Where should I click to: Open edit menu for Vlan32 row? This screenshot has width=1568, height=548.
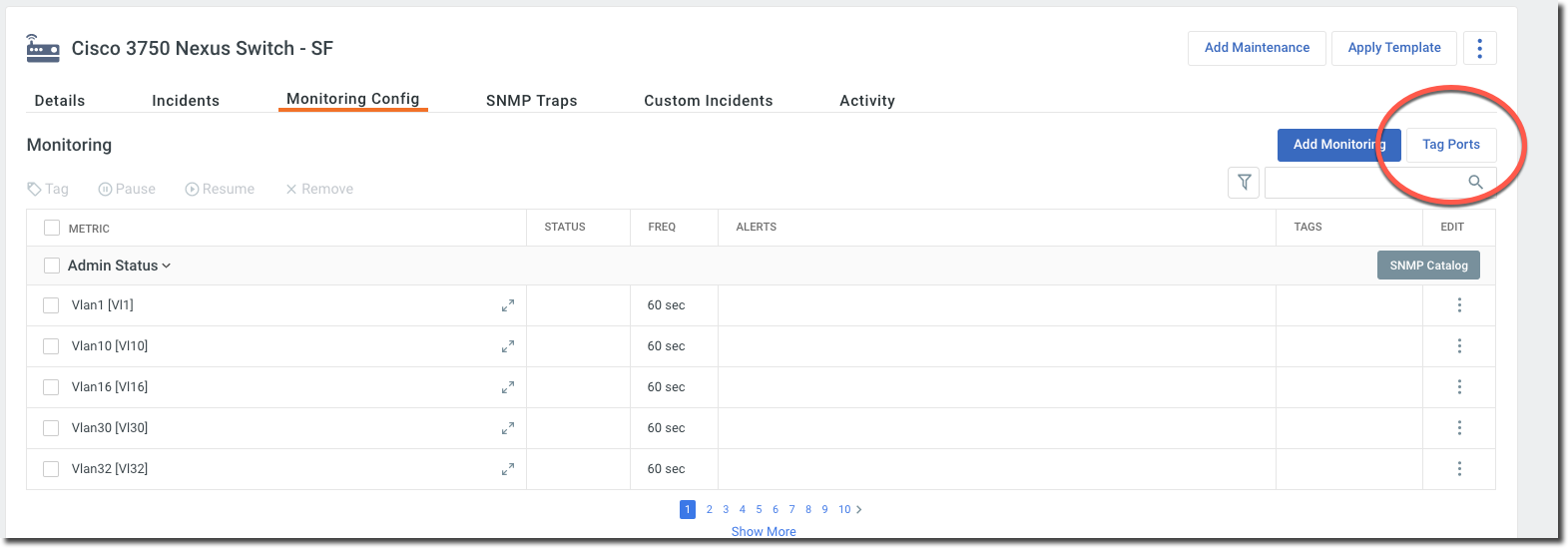click(x=1458, y=469)
